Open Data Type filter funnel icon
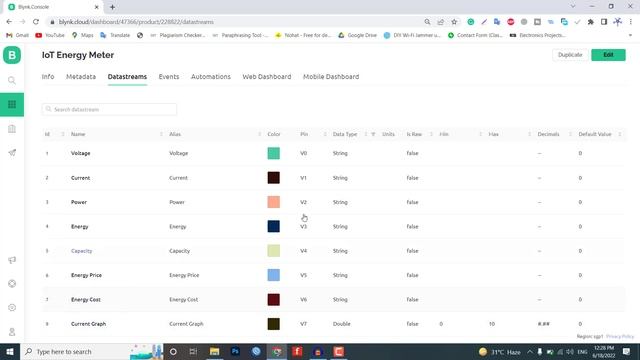This screenshot has width=640, height=360. coord(373,134)
